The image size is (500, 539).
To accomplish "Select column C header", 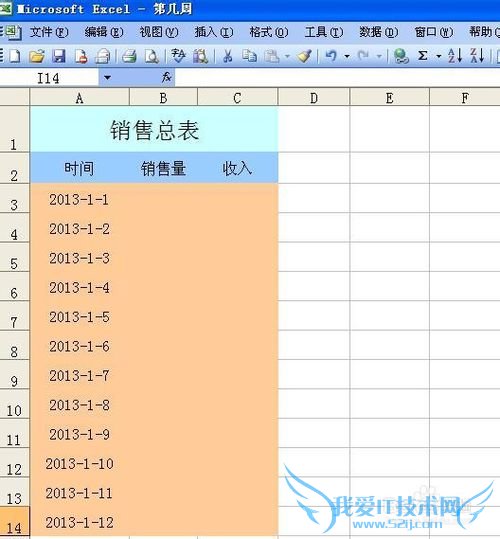I will tap(237, 98).
